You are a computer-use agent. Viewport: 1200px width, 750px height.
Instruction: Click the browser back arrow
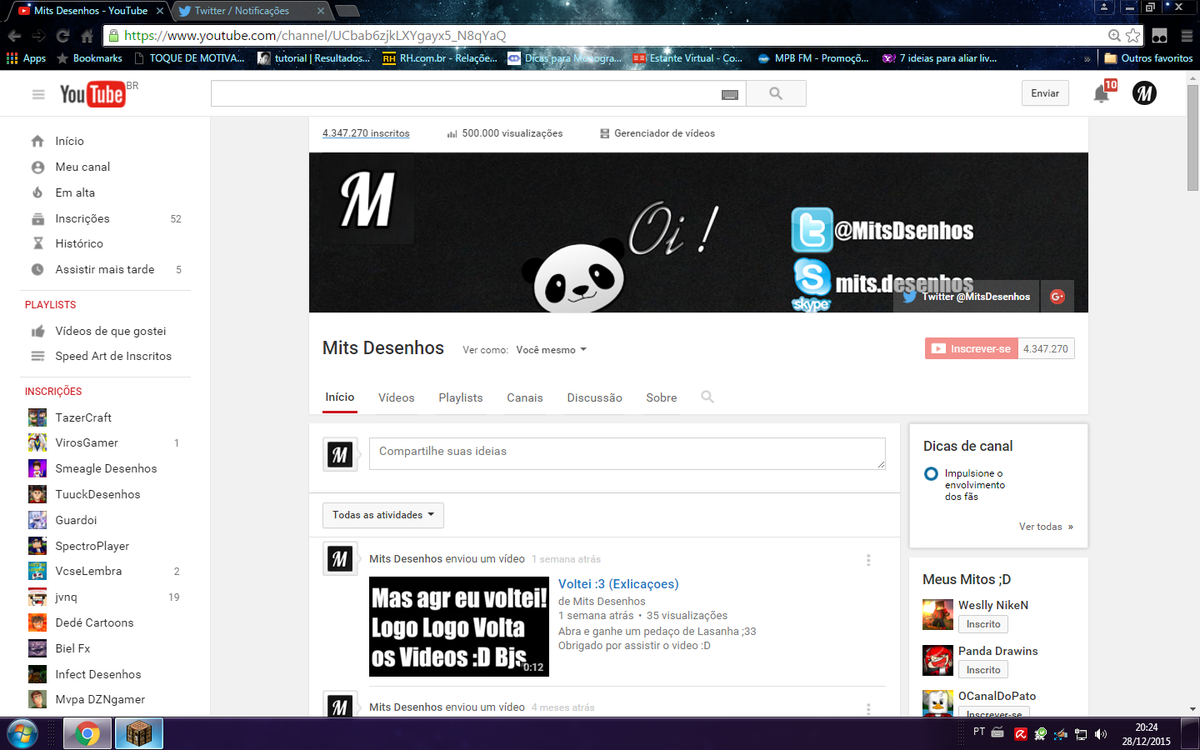tap(14, 35)
